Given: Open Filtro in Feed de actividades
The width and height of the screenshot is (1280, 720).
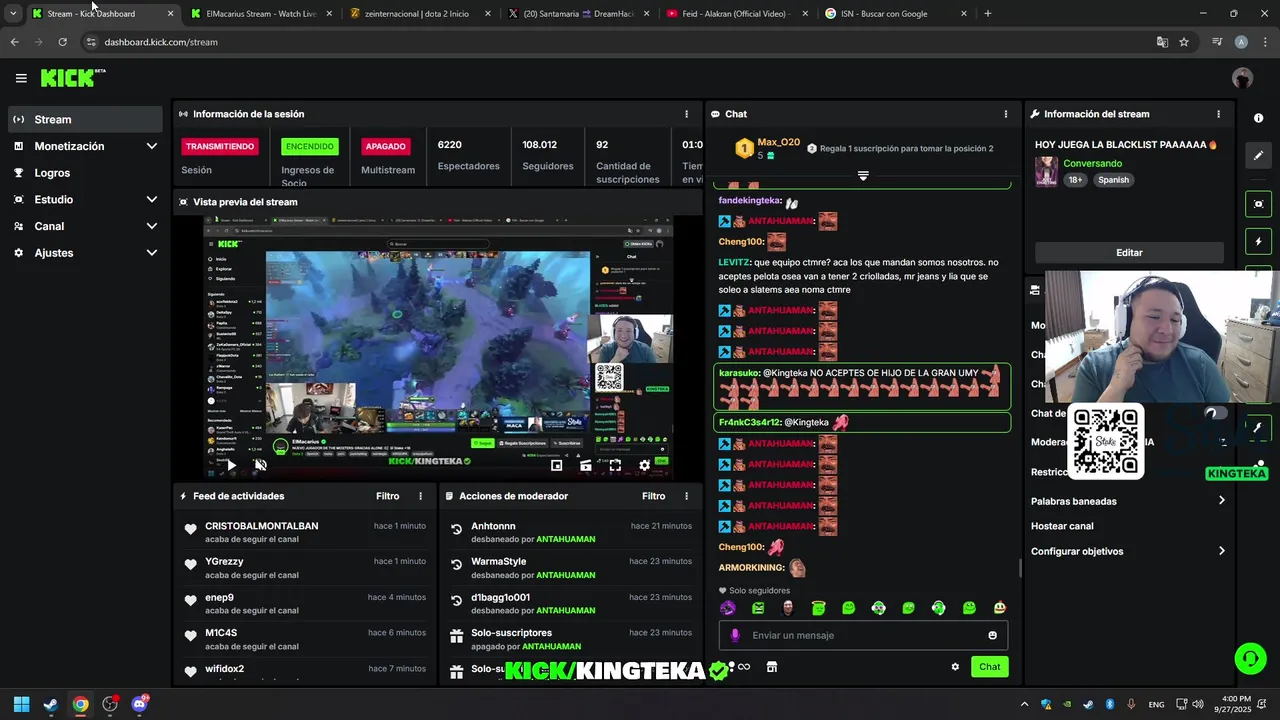Looking at the screenshot, I should (x=387, y=496).
